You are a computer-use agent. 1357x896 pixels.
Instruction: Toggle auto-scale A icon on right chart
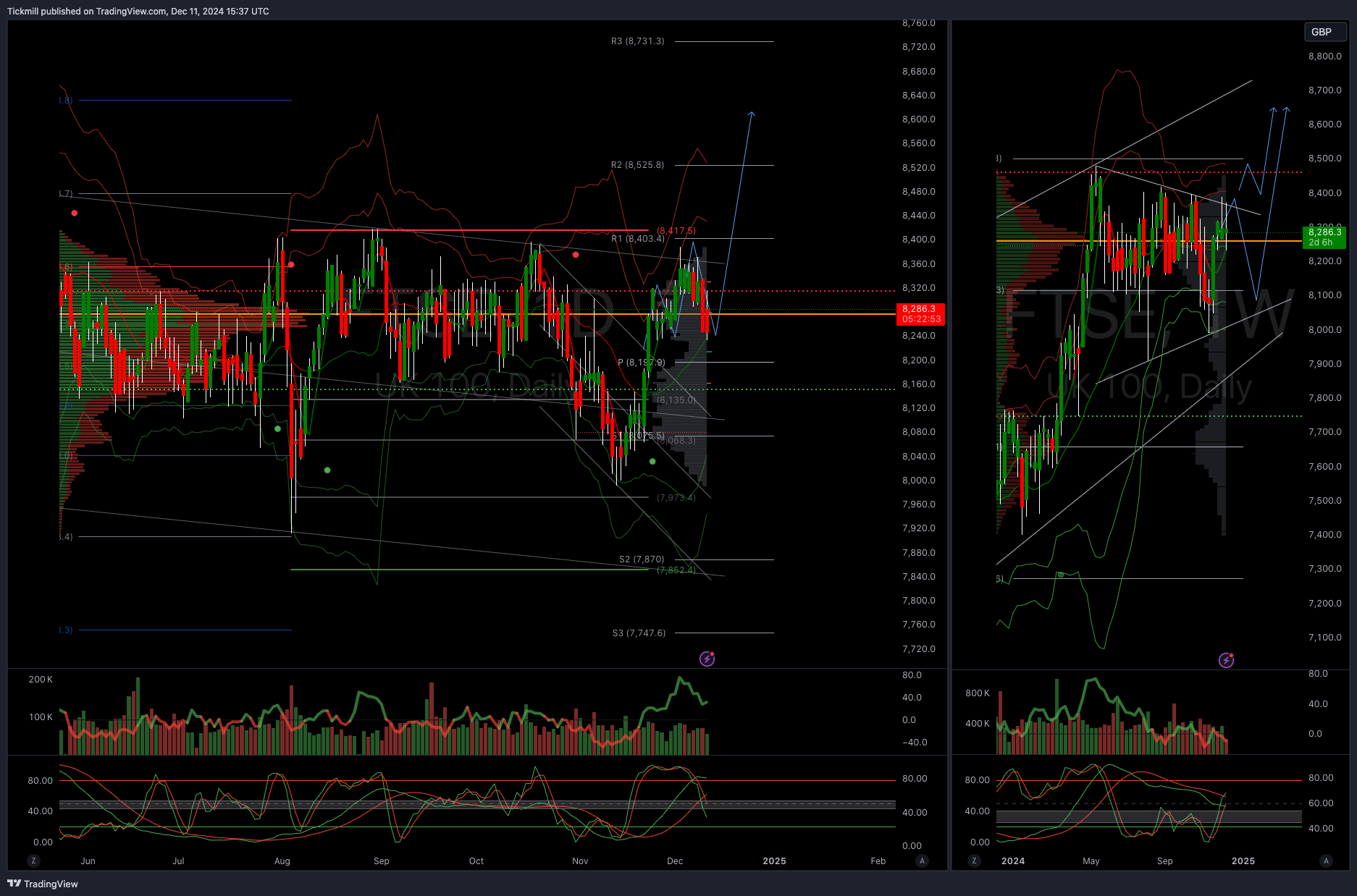[x=1326, y=861]
